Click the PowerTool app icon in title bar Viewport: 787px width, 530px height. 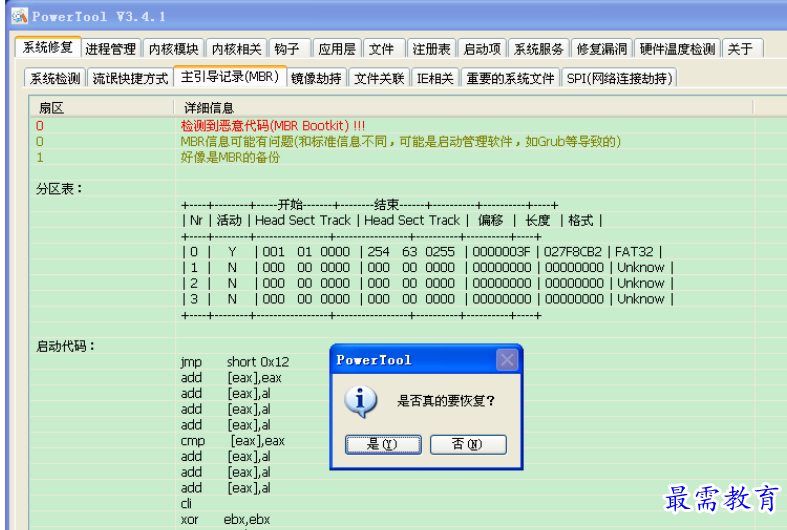point(20,16)
